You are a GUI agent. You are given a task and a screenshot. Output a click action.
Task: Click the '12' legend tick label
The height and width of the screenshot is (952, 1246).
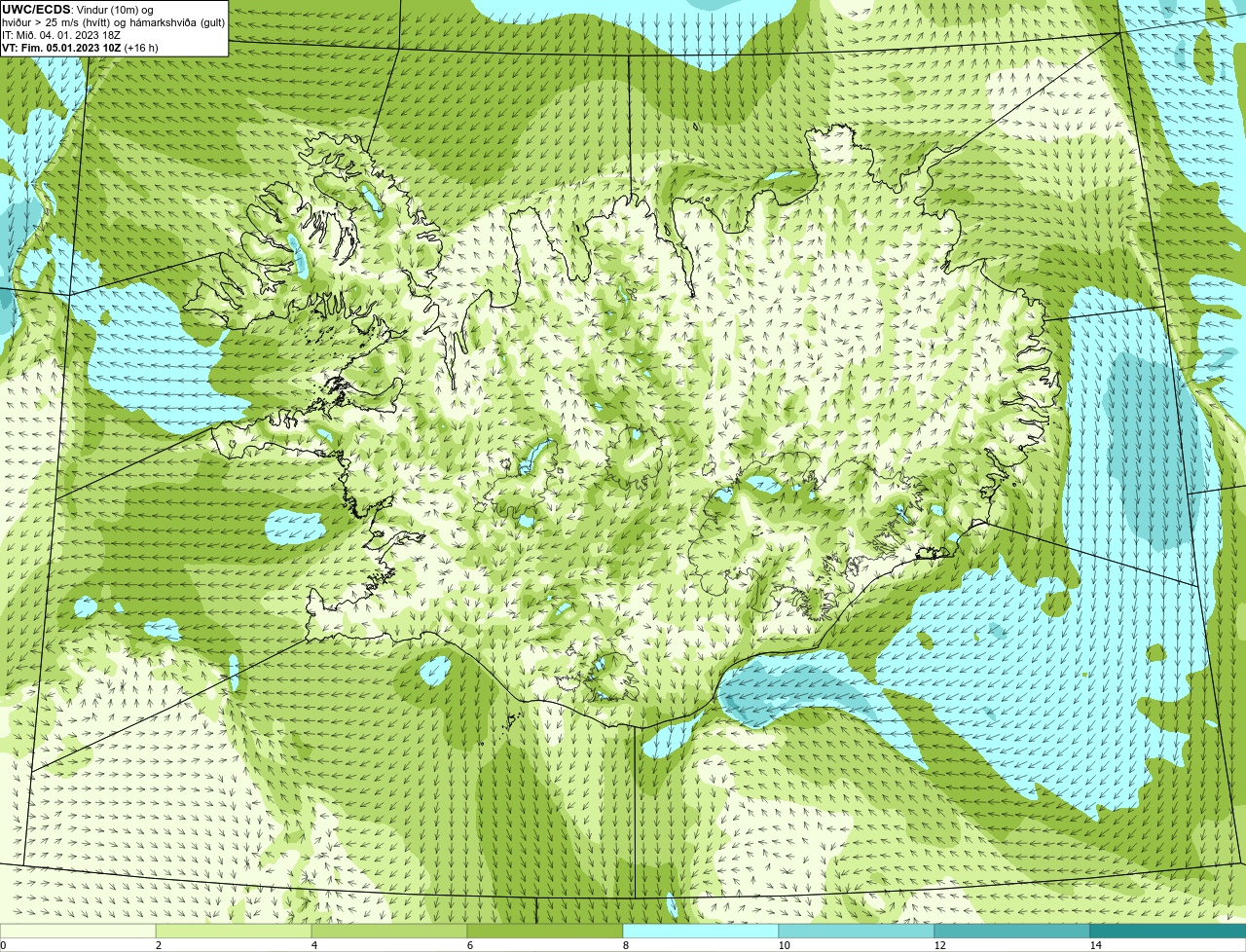click(x=939, y=945)
